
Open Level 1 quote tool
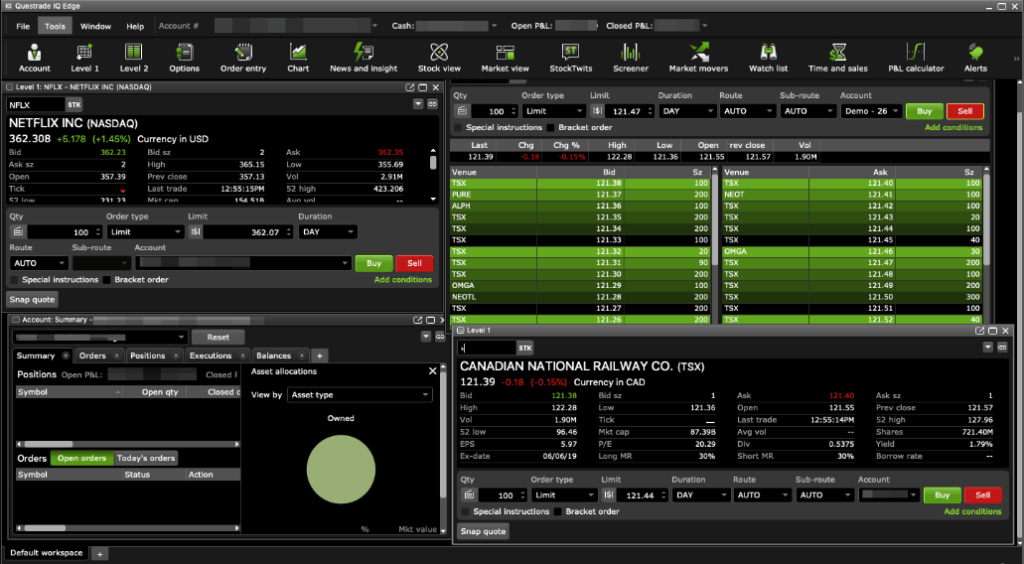[x=85, y=57]
